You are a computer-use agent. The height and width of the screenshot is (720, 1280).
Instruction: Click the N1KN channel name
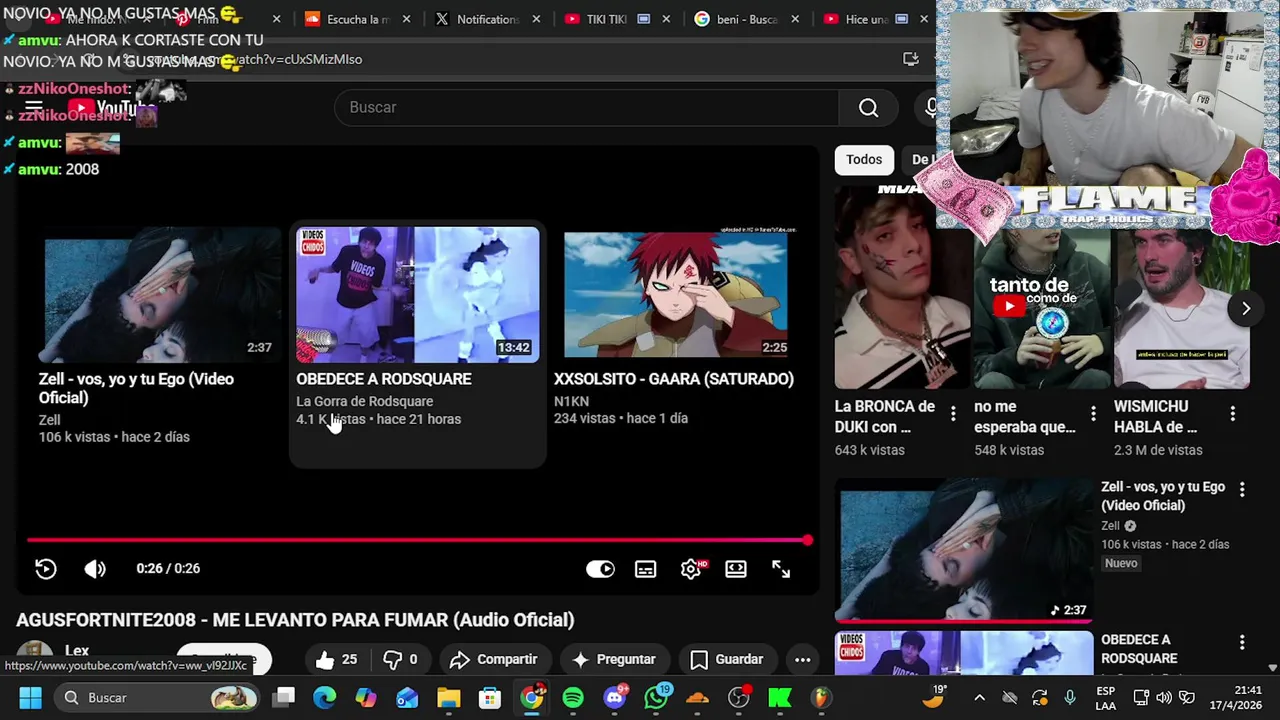tap(571, 401)
